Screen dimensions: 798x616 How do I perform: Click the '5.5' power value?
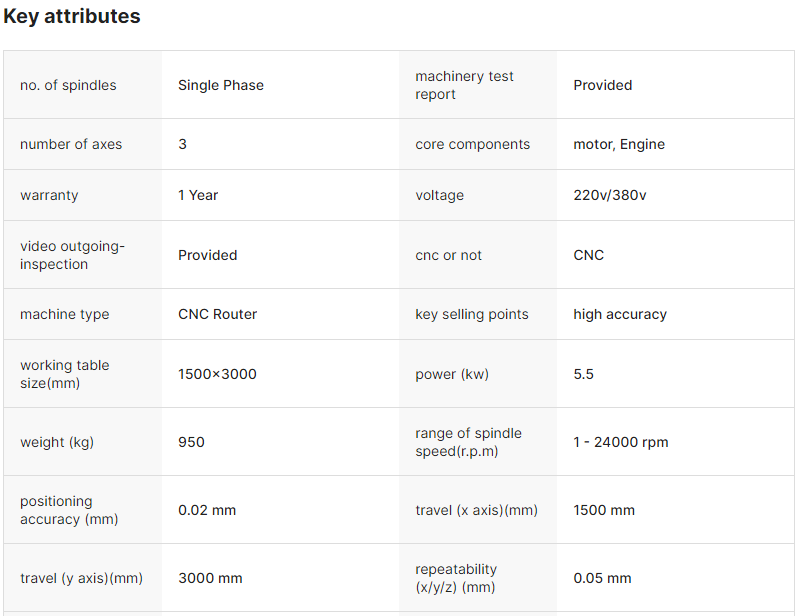(x=584, y=374)
